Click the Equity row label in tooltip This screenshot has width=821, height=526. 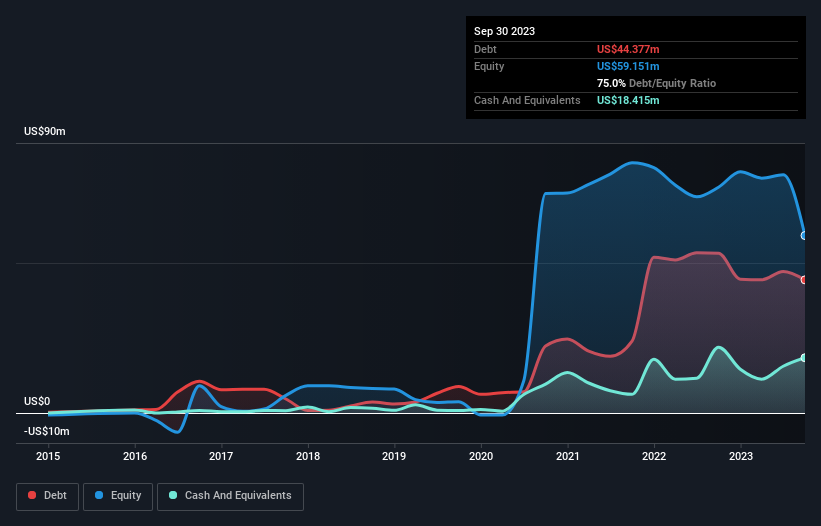tap(489, 66)
